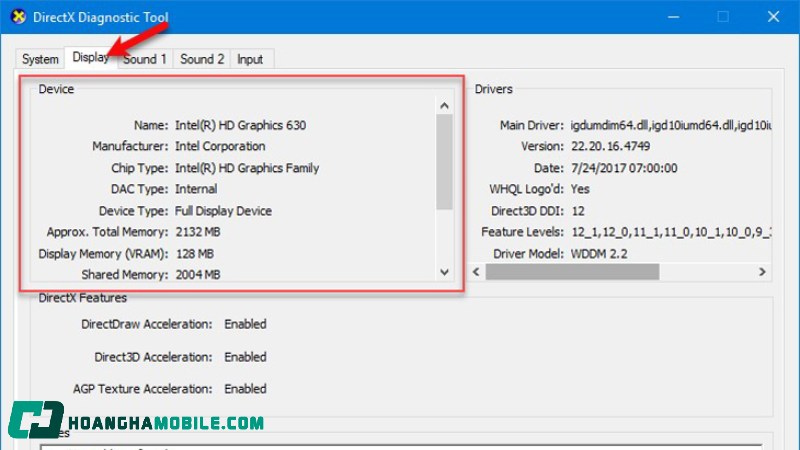The image size is (800, 450).
Task: Close the DirectX Diagnostic Tool window
Action: click(x=773, y=17)
